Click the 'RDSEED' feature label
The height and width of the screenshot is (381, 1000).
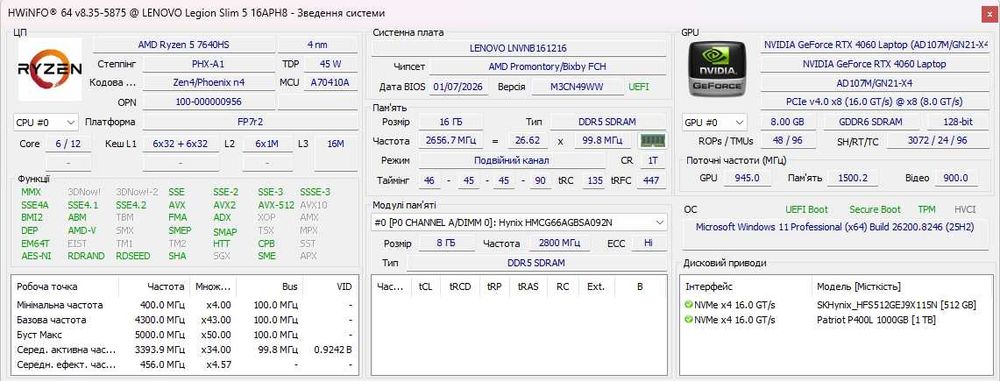133,256
